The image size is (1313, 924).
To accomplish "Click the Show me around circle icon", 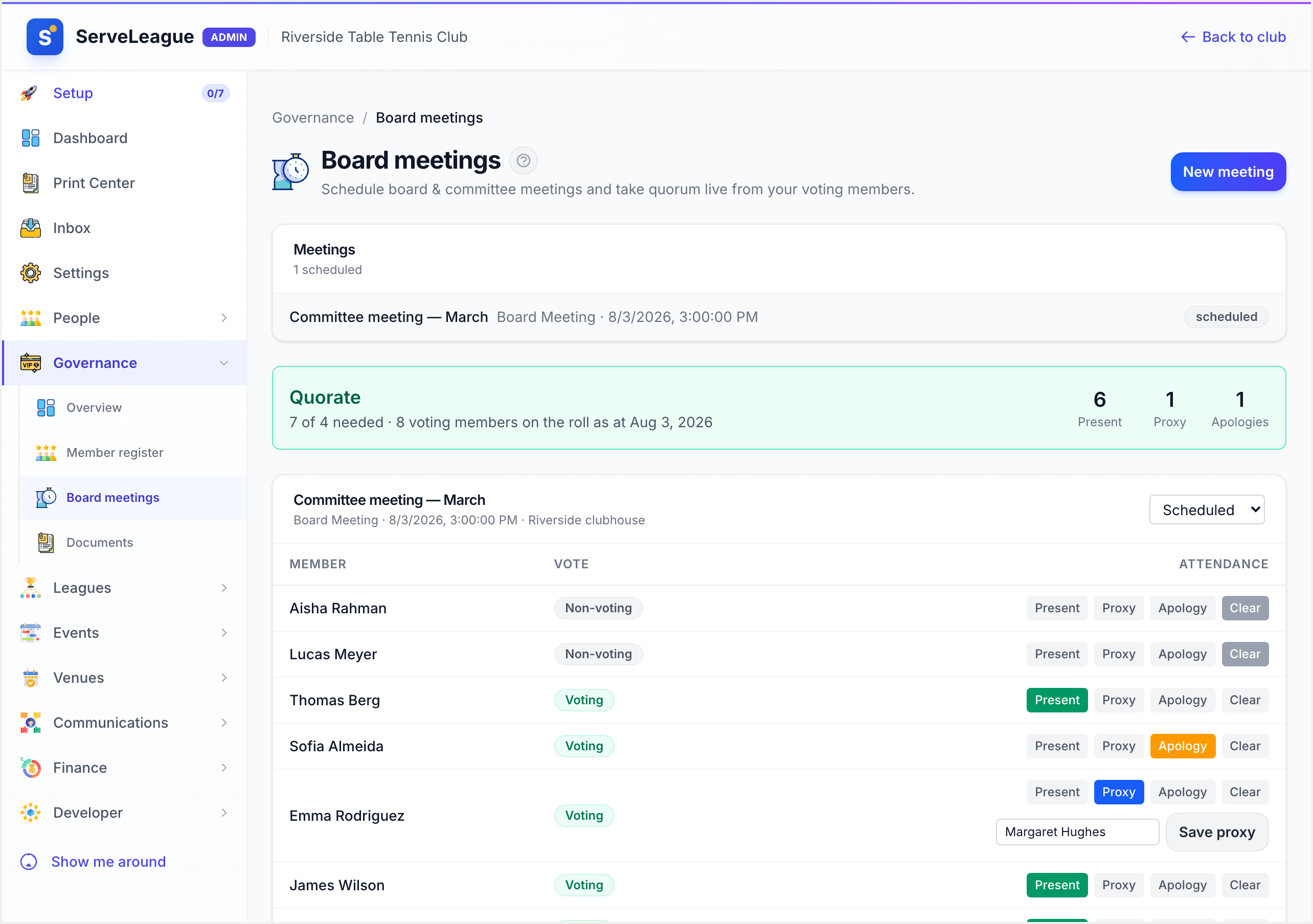I will [29, 862].
